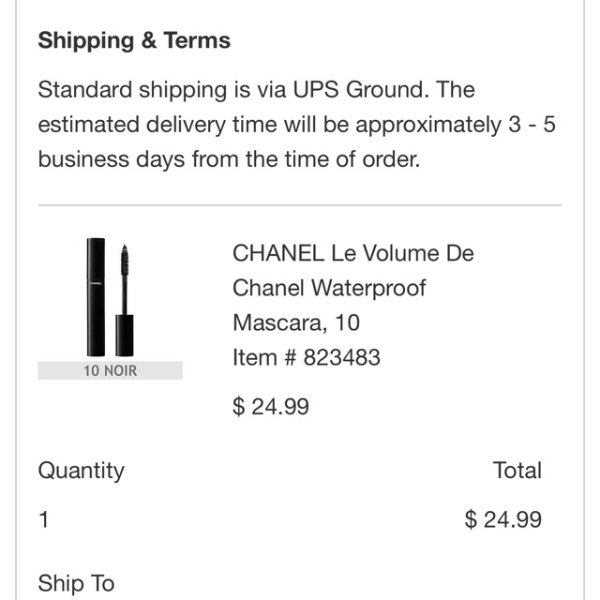Select the approximately 3 - 5 text
Viewport: 600px width, 600px height.
tap(455, 126)
